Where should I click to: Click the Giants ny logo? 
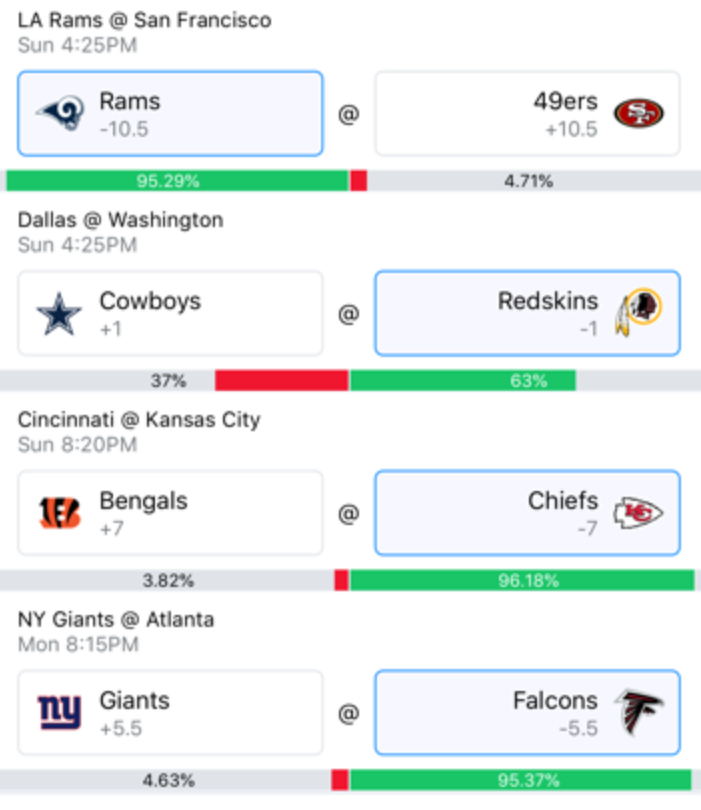click(59, 712)
